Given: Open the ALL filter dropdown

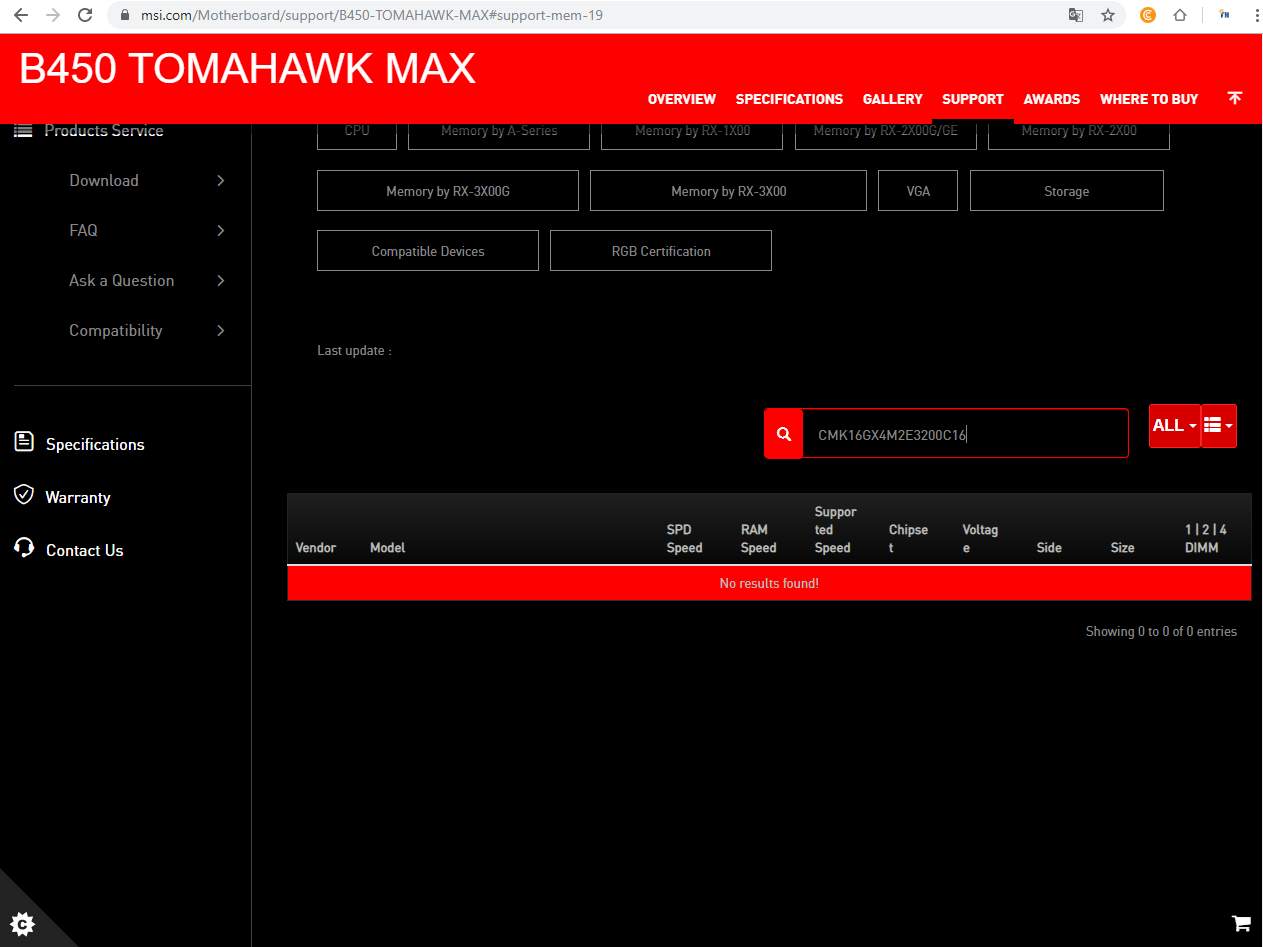Looking at the screenshot, I should (x=1175, y=426).
